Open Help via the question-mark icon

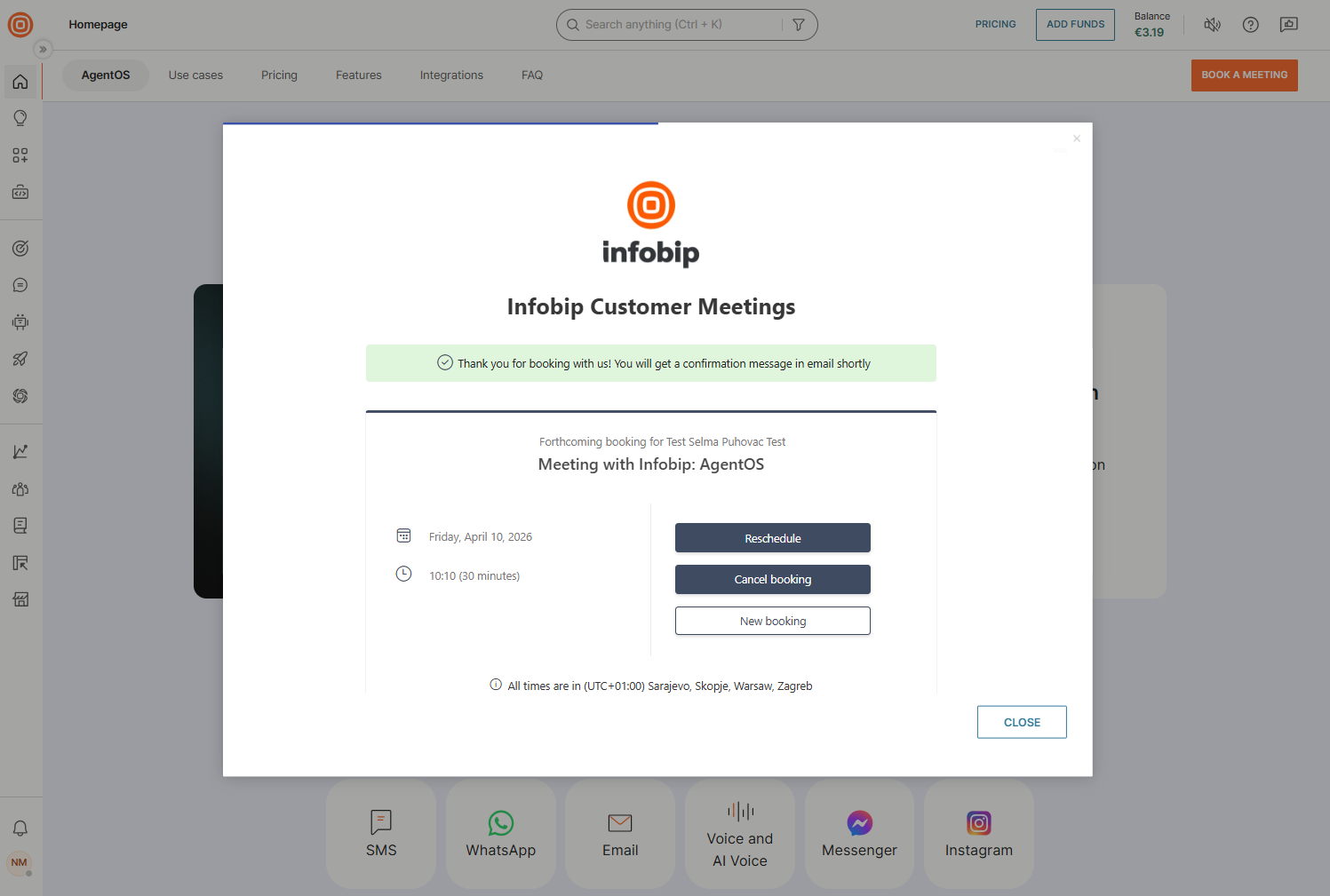(1250, 24)
